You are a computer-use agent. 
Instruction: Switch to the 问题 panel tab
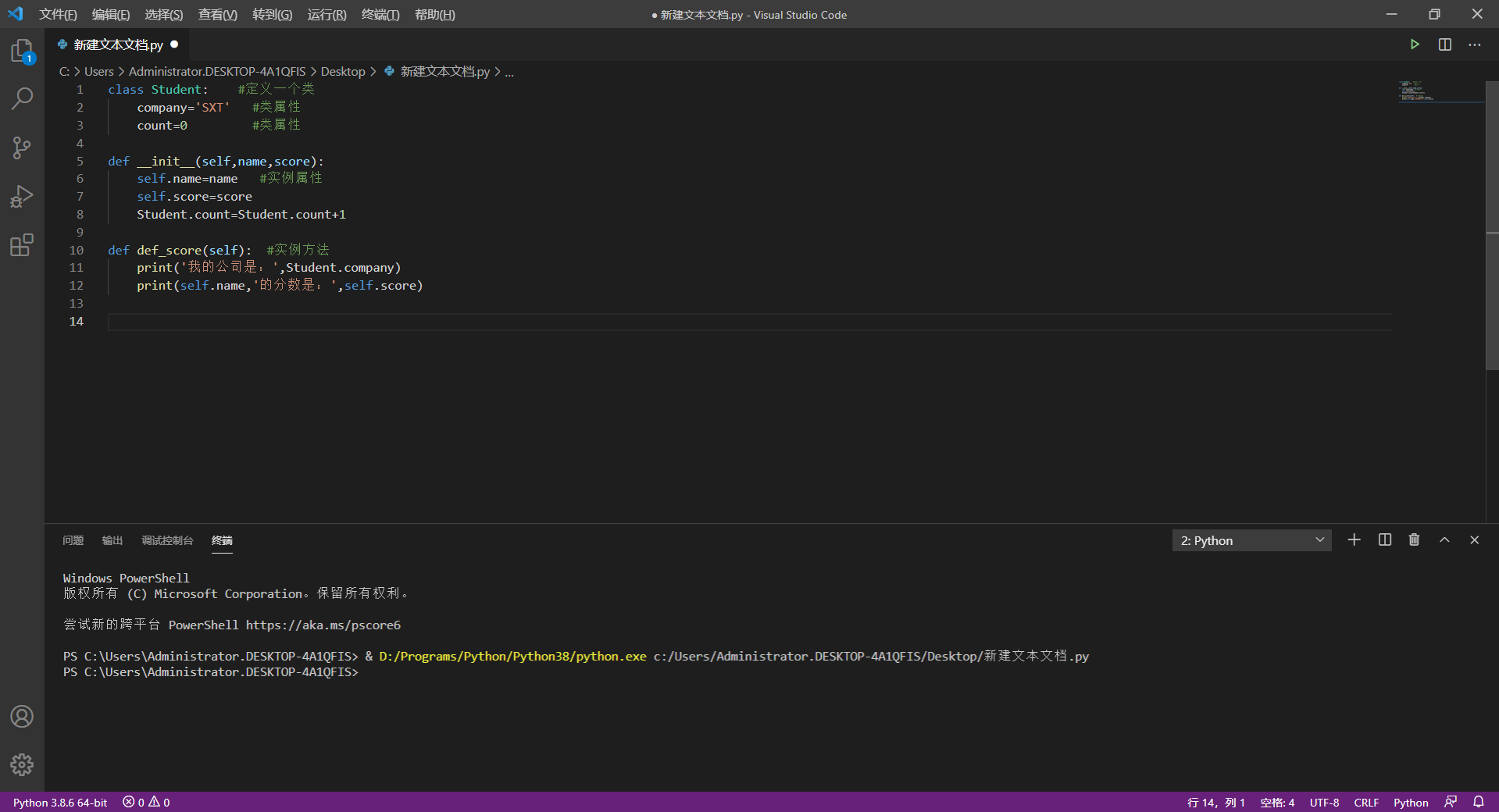click(73, 540)
